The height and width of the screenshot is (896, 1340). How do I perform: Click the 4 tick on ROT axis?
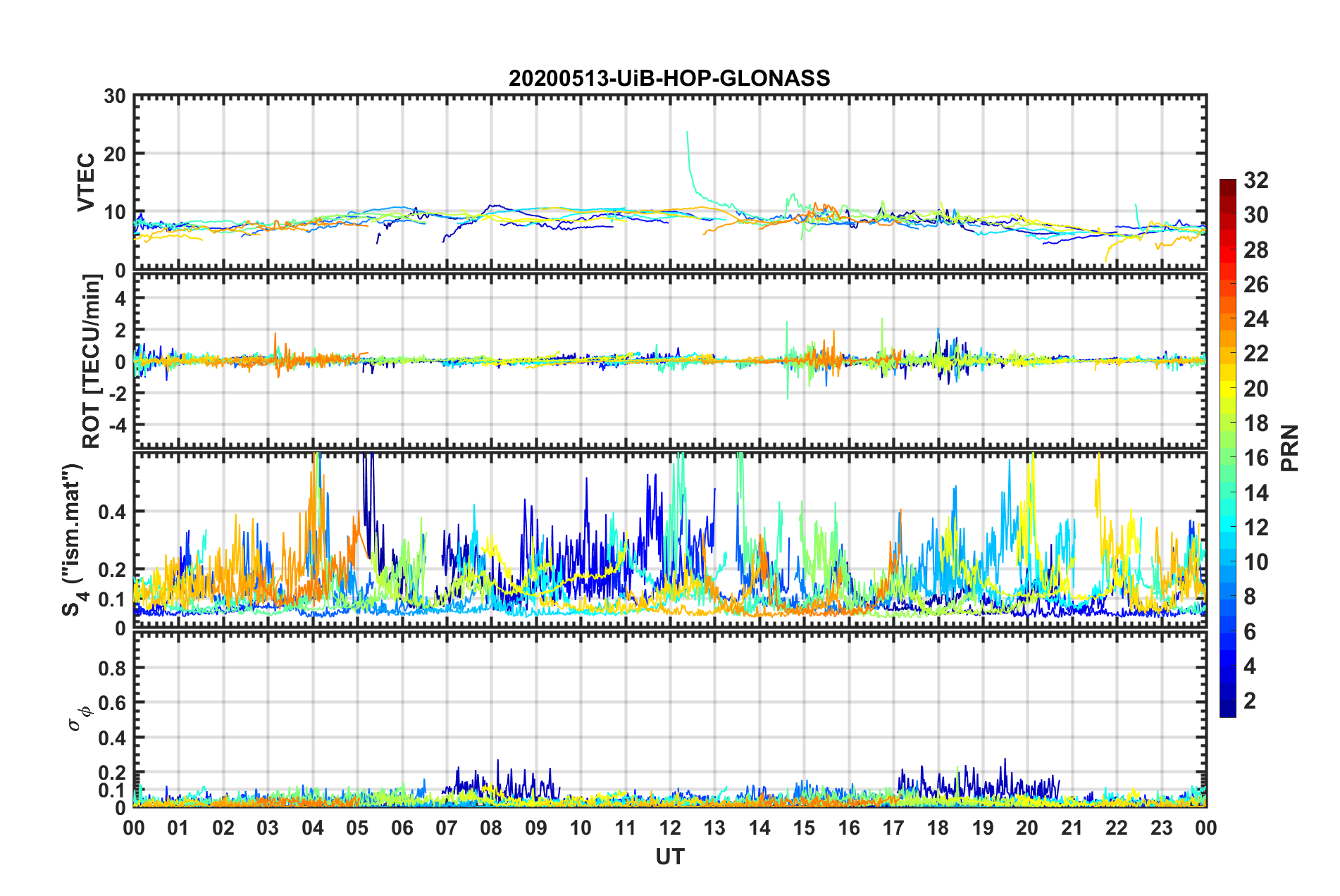(x=120, y=299)
